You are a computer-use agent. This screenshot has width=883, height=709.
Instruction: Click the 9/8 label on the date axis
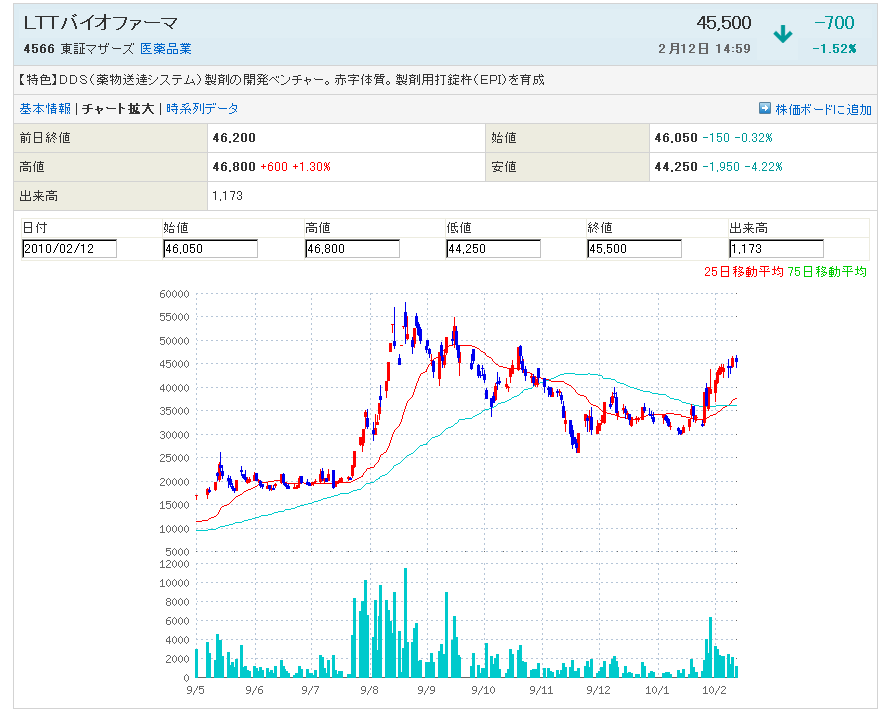369,690
